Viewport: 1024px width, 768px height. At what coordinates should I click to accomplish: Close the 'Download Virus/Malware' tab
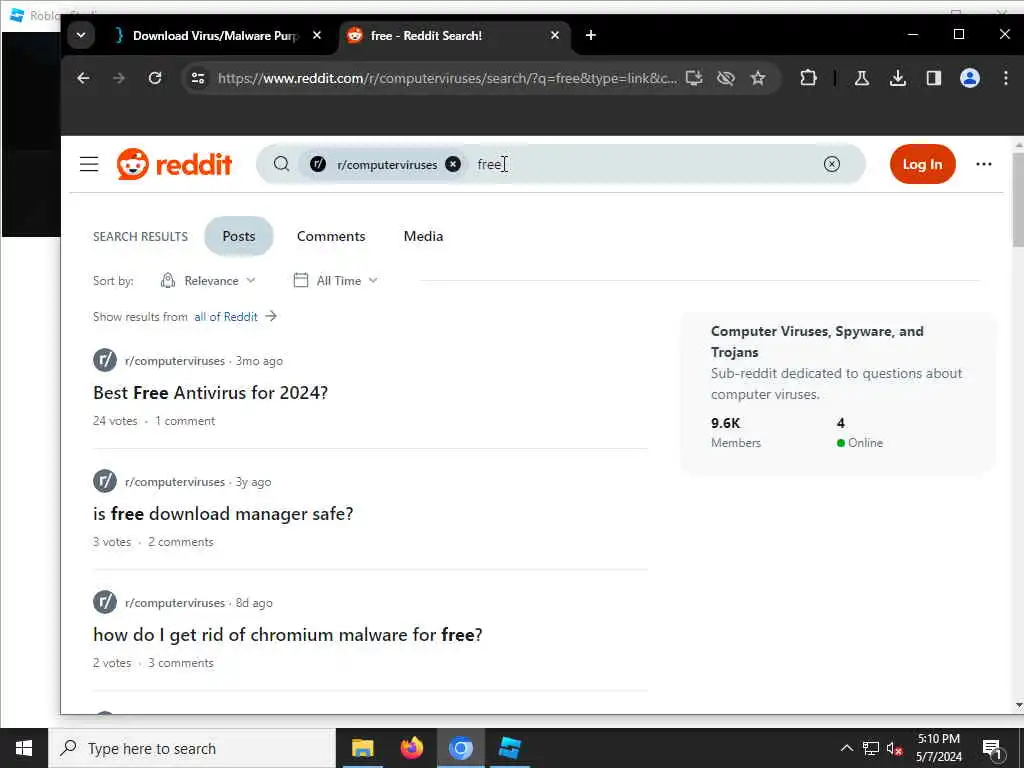pos(317,35)
